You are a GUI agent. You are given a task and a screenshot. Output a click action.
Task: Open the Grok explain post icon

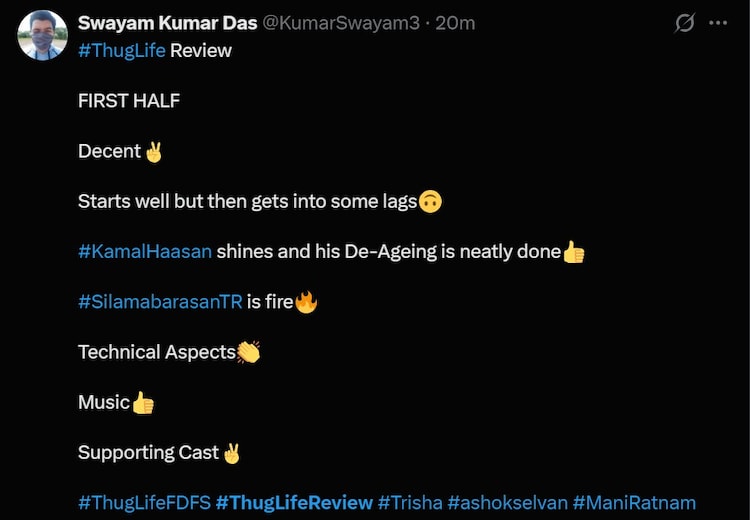pos(685,23)
